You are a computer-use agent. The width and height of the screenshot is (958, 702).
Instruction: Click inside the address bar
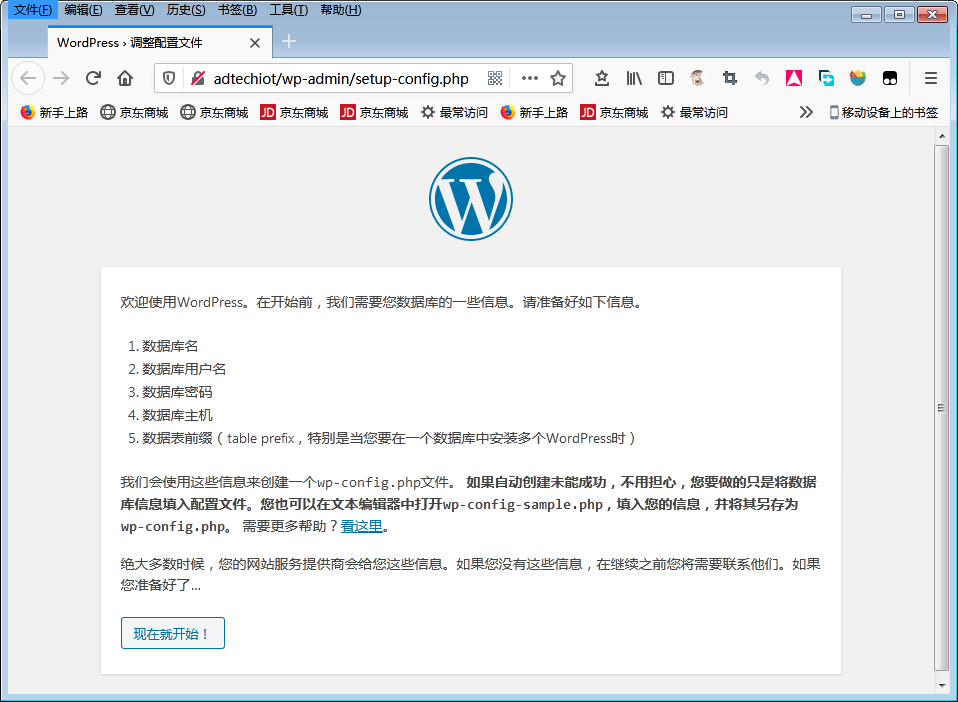350,77
